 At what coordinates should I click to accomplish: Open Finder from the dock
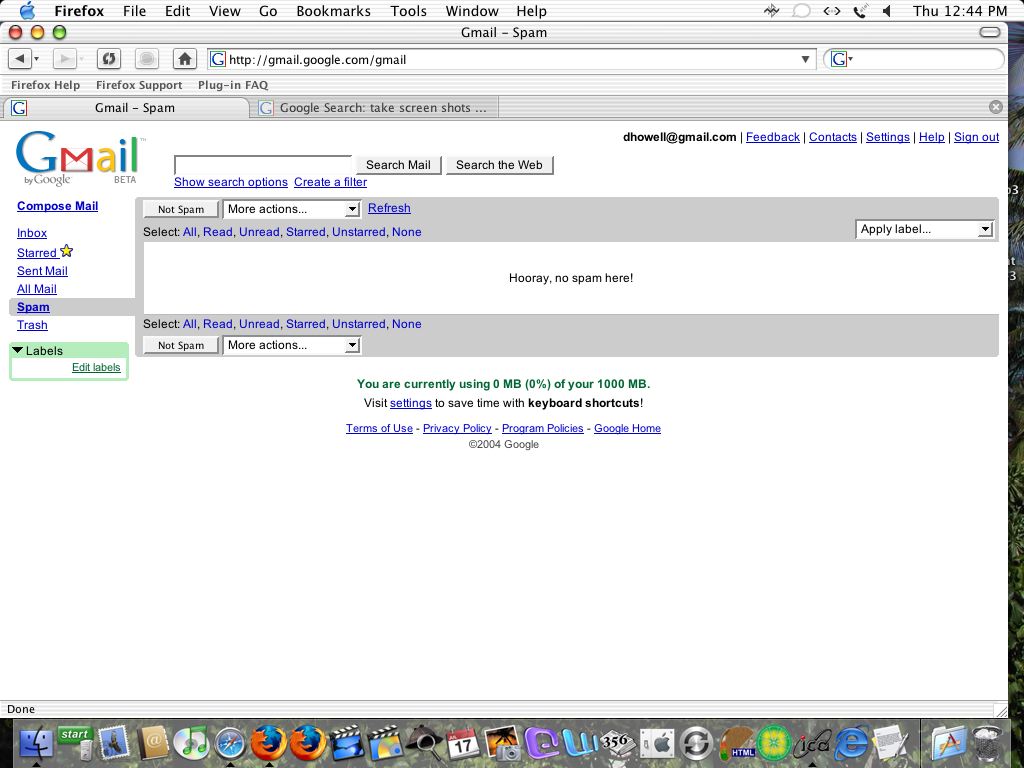pos(37,743)
